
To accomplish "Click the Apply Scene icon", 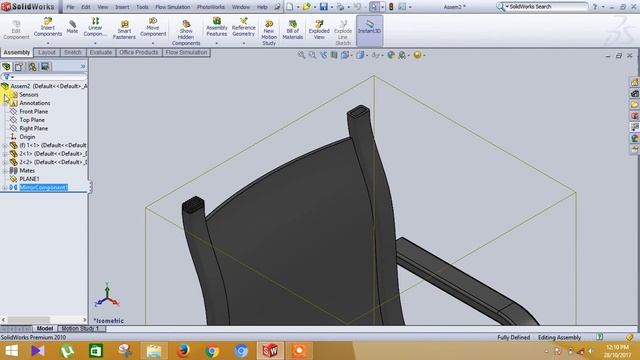I will (x=402, y=55).
